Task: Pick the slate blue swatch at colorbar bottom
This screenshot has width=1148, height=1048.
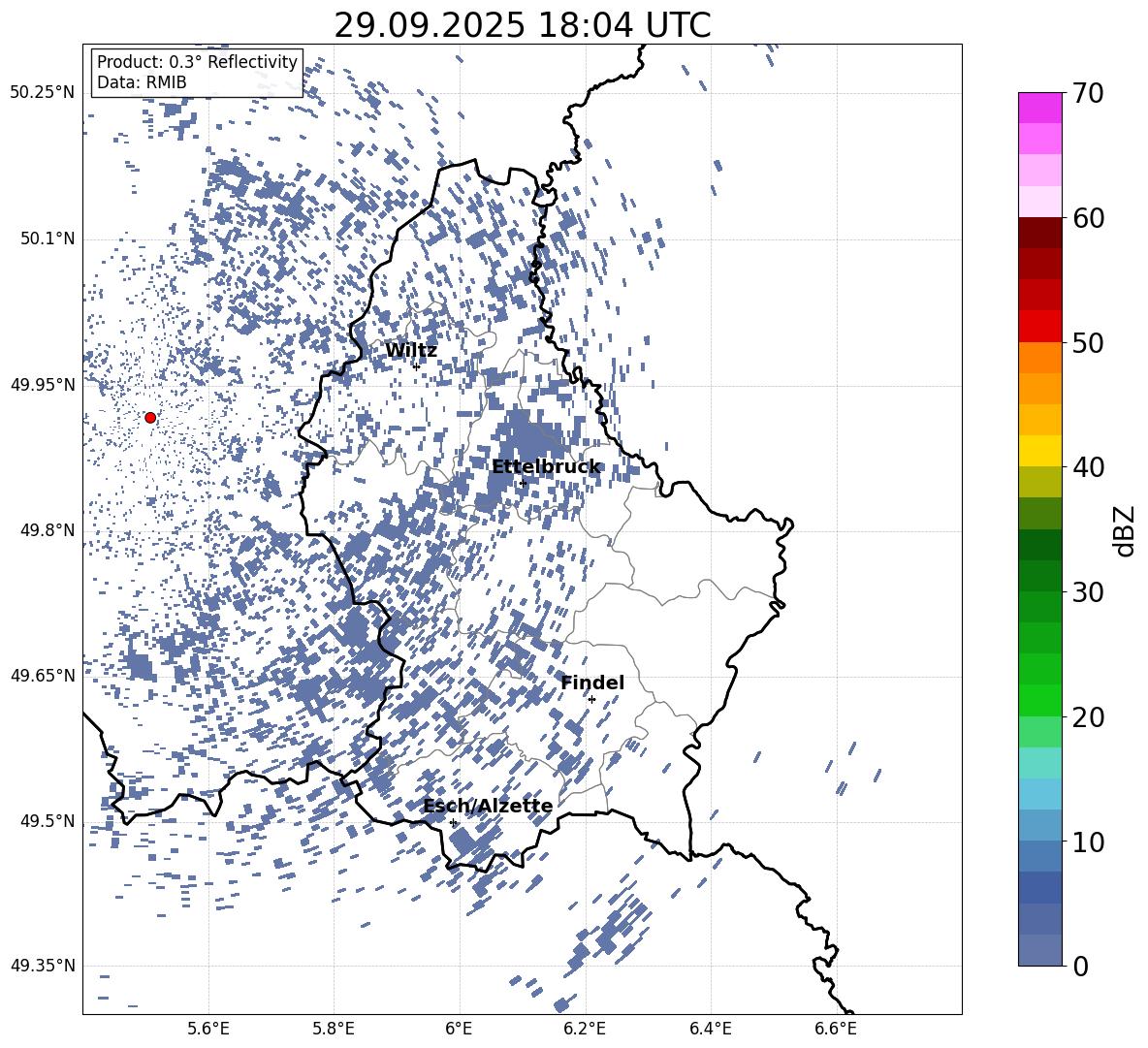Action: (1039, 950)
